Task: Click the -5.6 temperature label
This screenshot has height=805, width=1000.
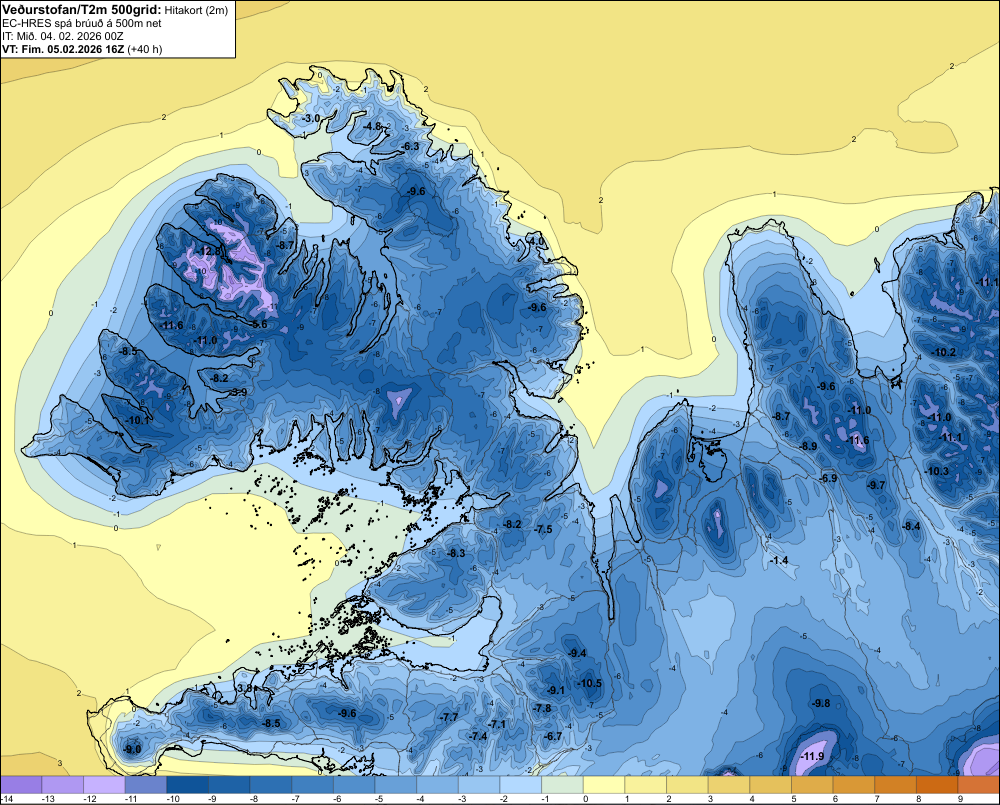Action: click(x=258, y=324)
